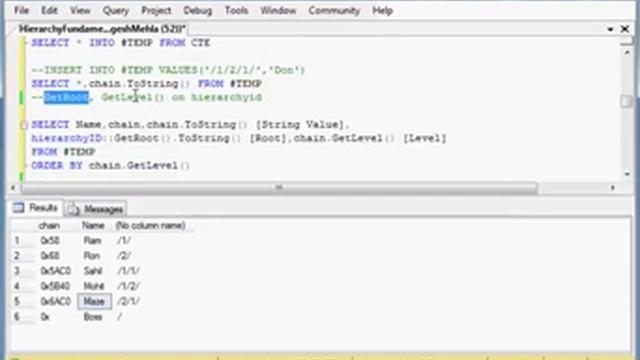The image size is (640, 360).
Task: Click the ORDER BY chain.GetLevel() line
Action: [110, 166]
